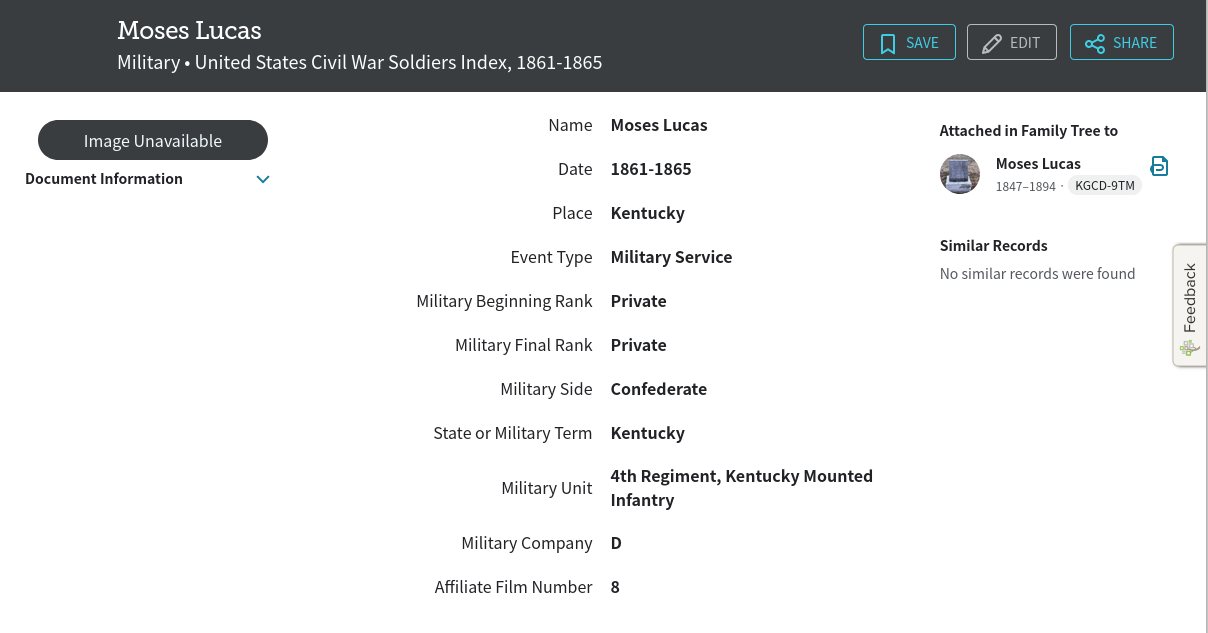Click the record icon beside Moses Lucas 1847–1894
This screenshot has height=633, width=1208.
[x=1159, y=166]
